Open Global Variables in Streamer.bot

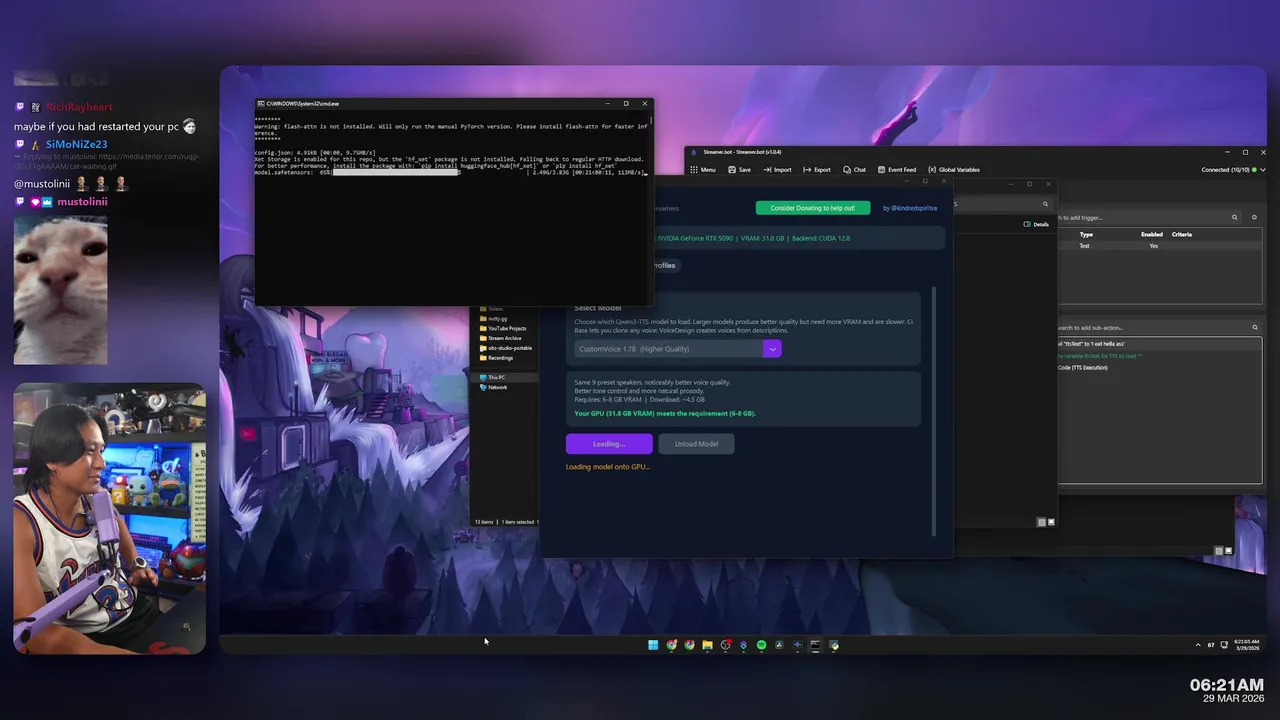tap(953, 170)
